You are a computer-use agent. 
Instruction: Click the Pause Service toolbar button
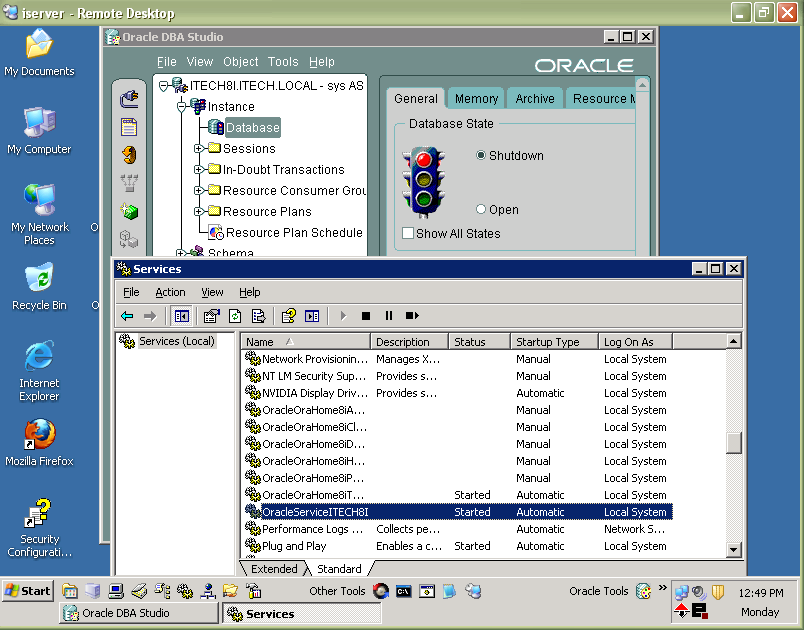pyautogui.click(x=389, y=316)
